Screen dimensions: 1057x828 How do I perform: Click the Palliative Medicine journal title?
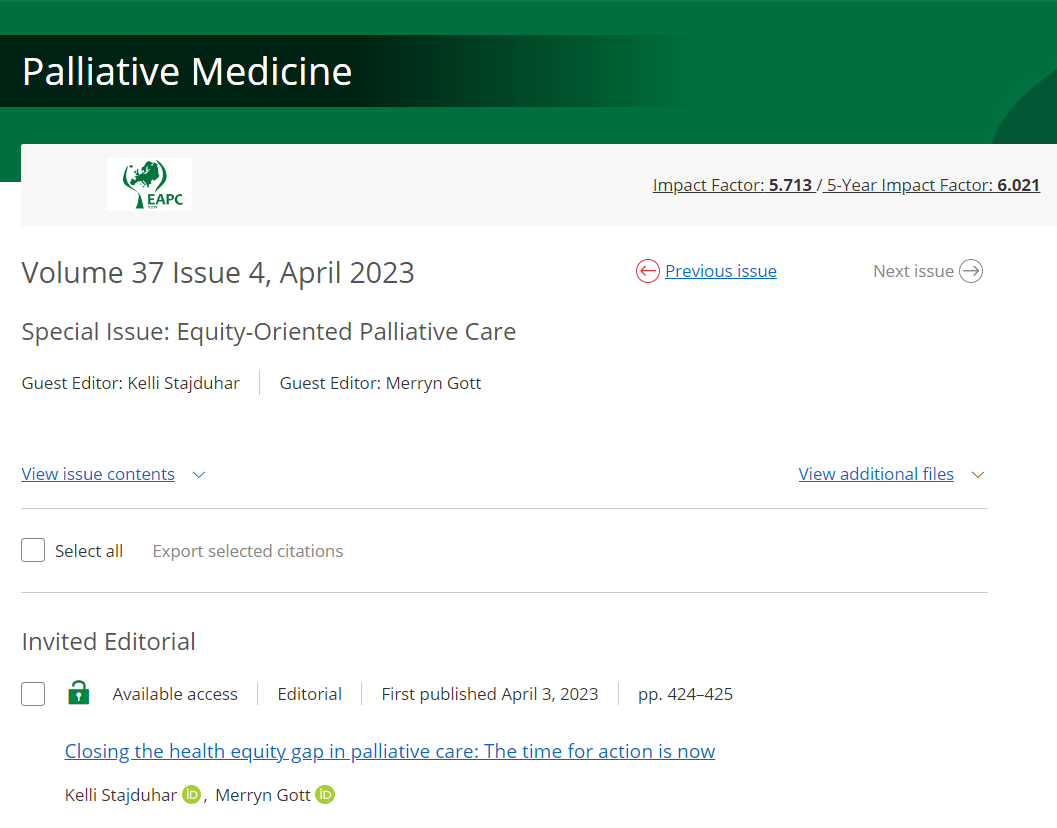[187, 72]
